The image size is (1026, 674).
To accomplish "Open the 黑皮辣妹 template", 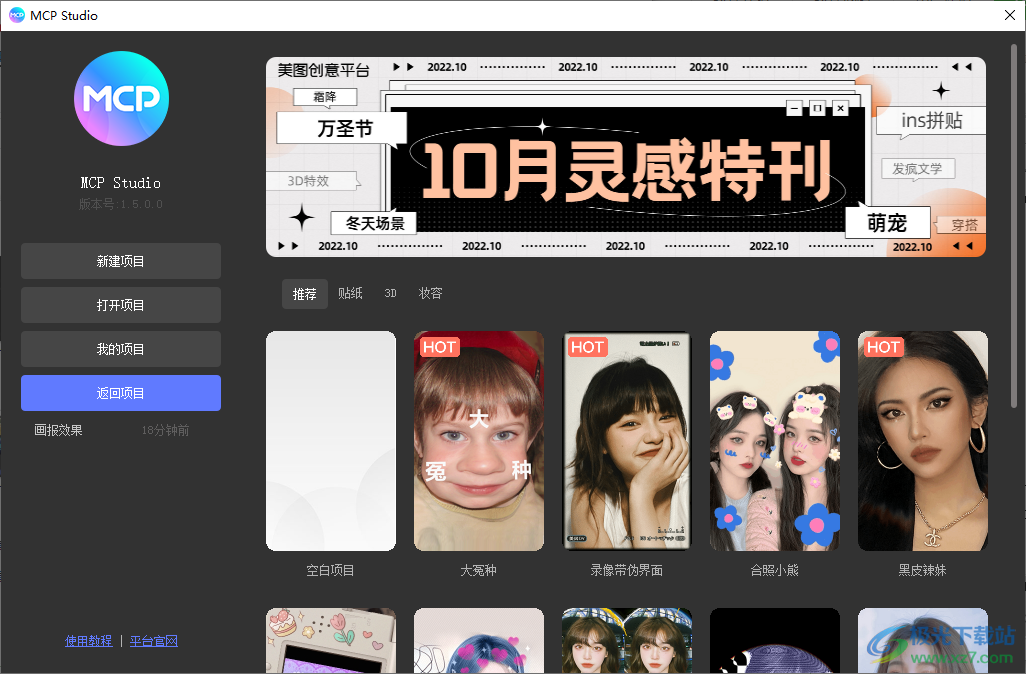I will [x=922, y=441].
